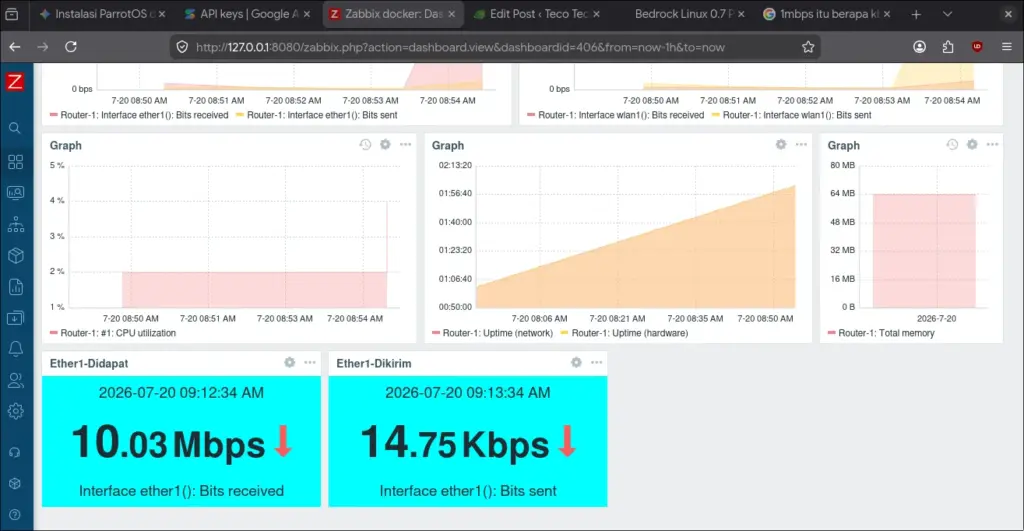This screenshot has height=531, width=1024.
Task: Open the browser account profile icon
Action: pyautogui.click(x=920, y=47)
